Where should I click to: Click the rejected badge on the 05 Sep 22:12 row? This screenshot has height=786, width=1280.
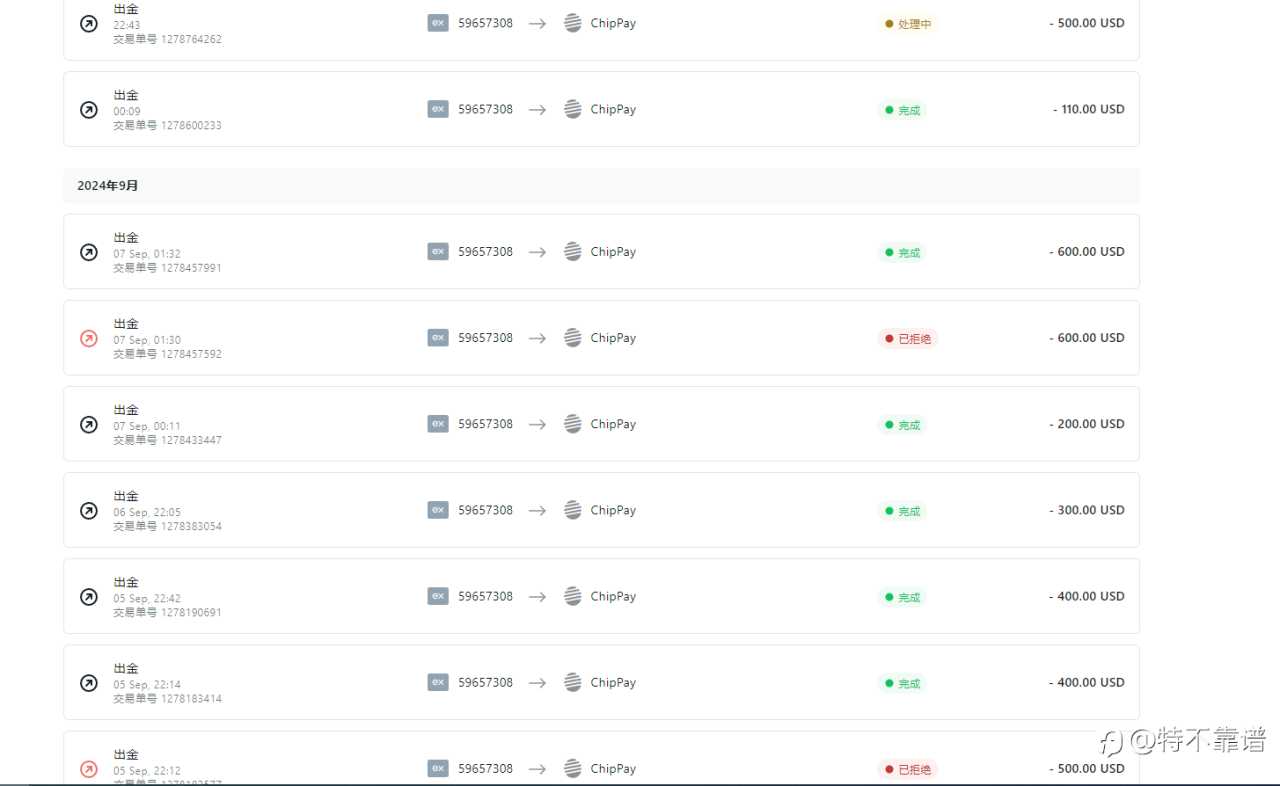tap(908, 769)
